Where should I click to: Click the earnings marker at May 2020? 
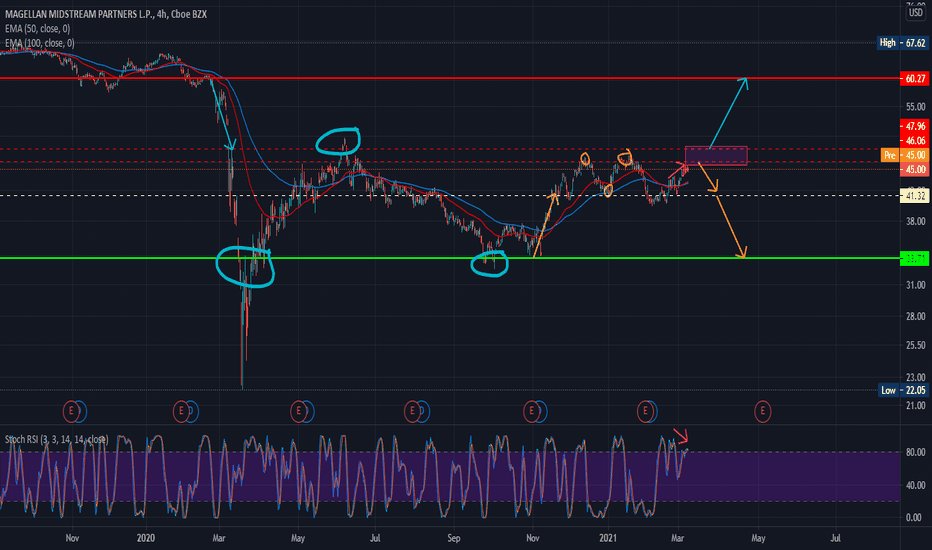[298, 411]
